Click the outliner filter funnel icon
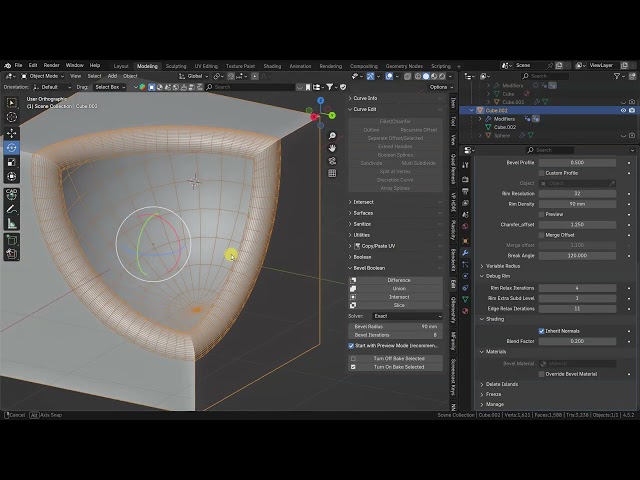Viewport: 640px width, 480px height. point(617,76)
